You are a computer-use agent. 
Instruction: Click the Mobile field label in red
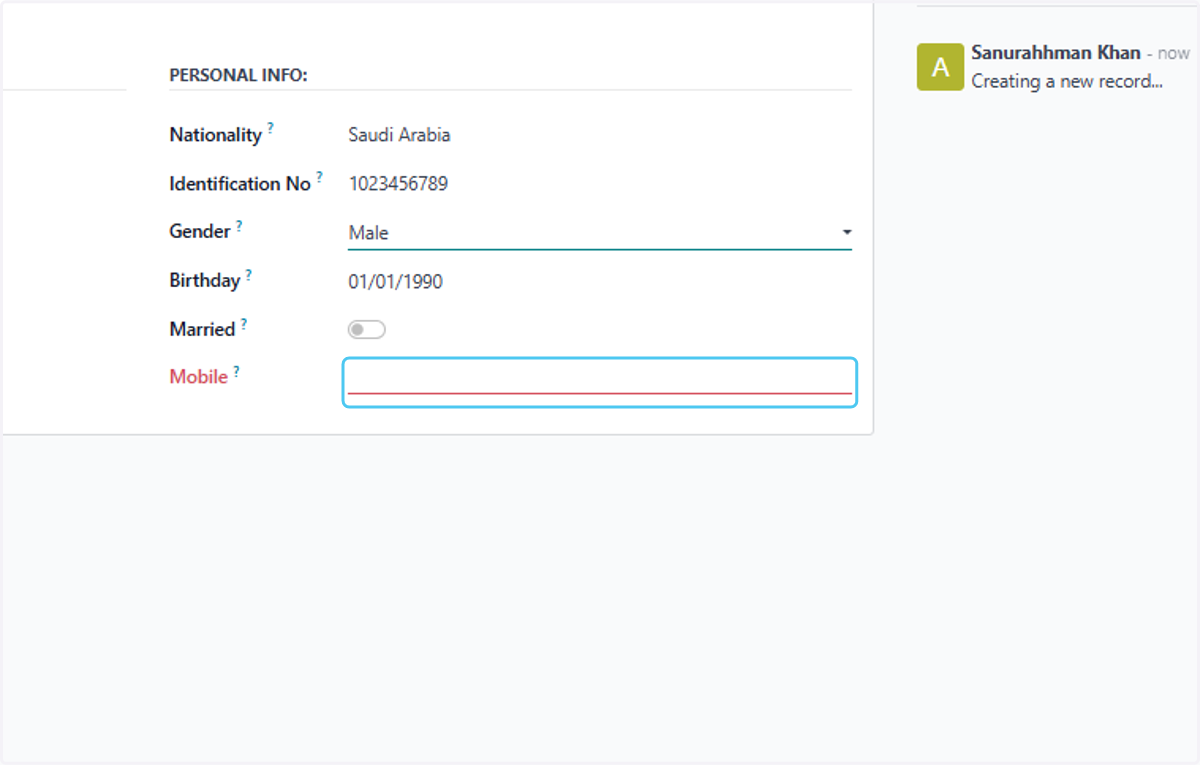(198, 377)
